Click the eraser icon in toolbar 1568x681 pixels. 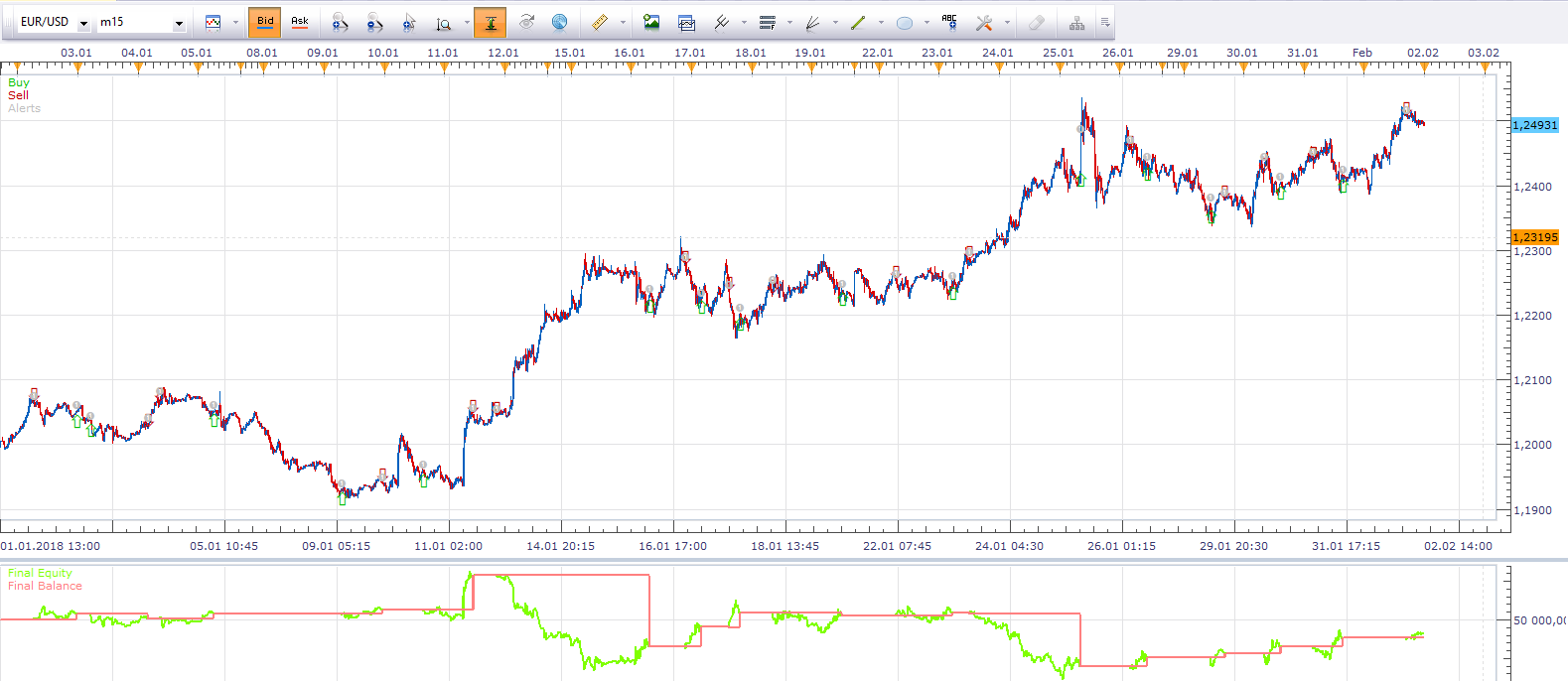point(1036,22)
